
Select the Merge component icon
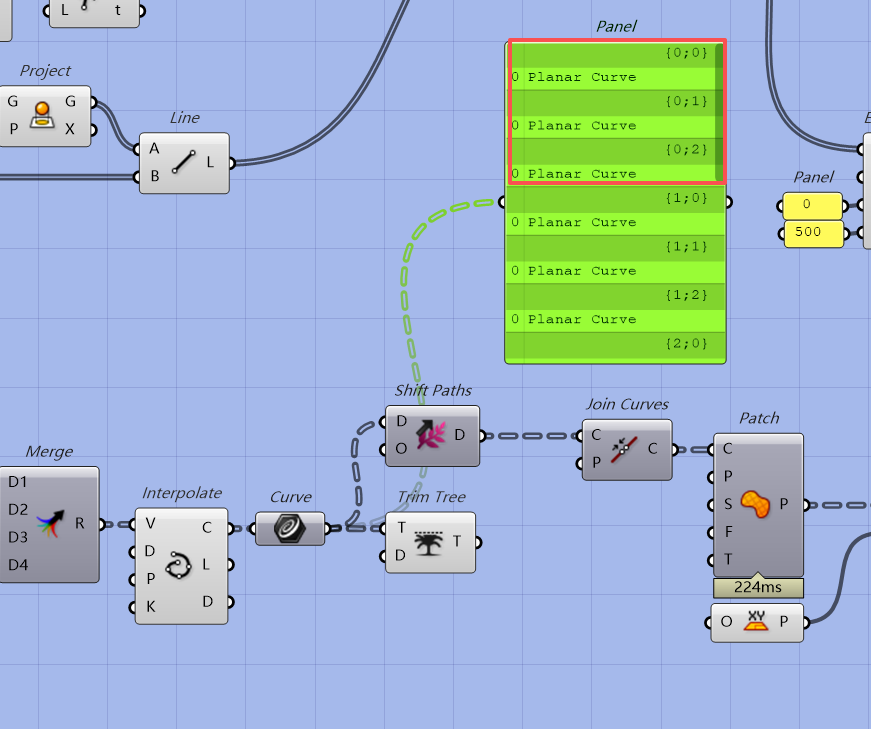(49, 523)
